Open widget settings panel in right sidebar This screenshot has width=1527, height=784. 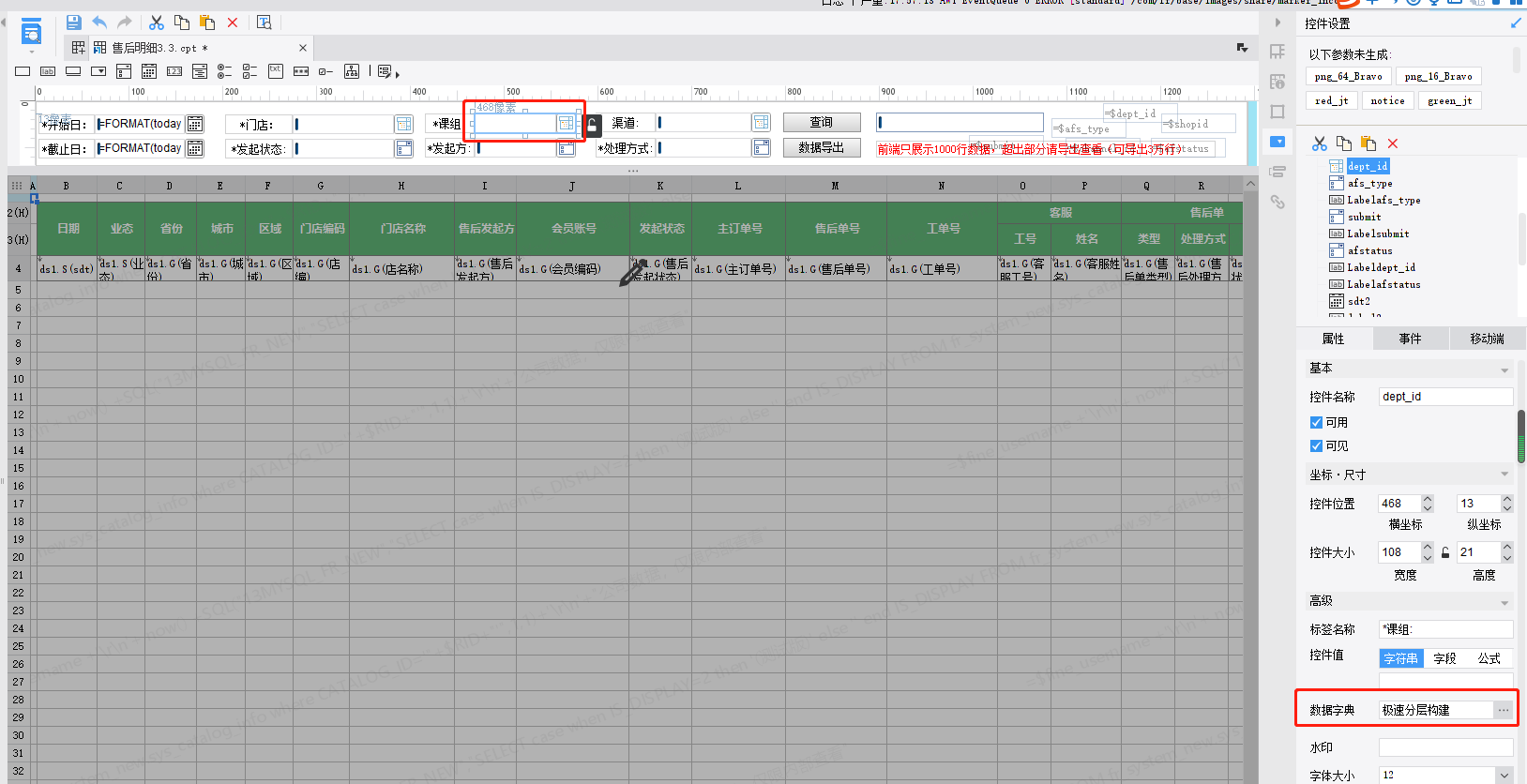click(1278, 142)
